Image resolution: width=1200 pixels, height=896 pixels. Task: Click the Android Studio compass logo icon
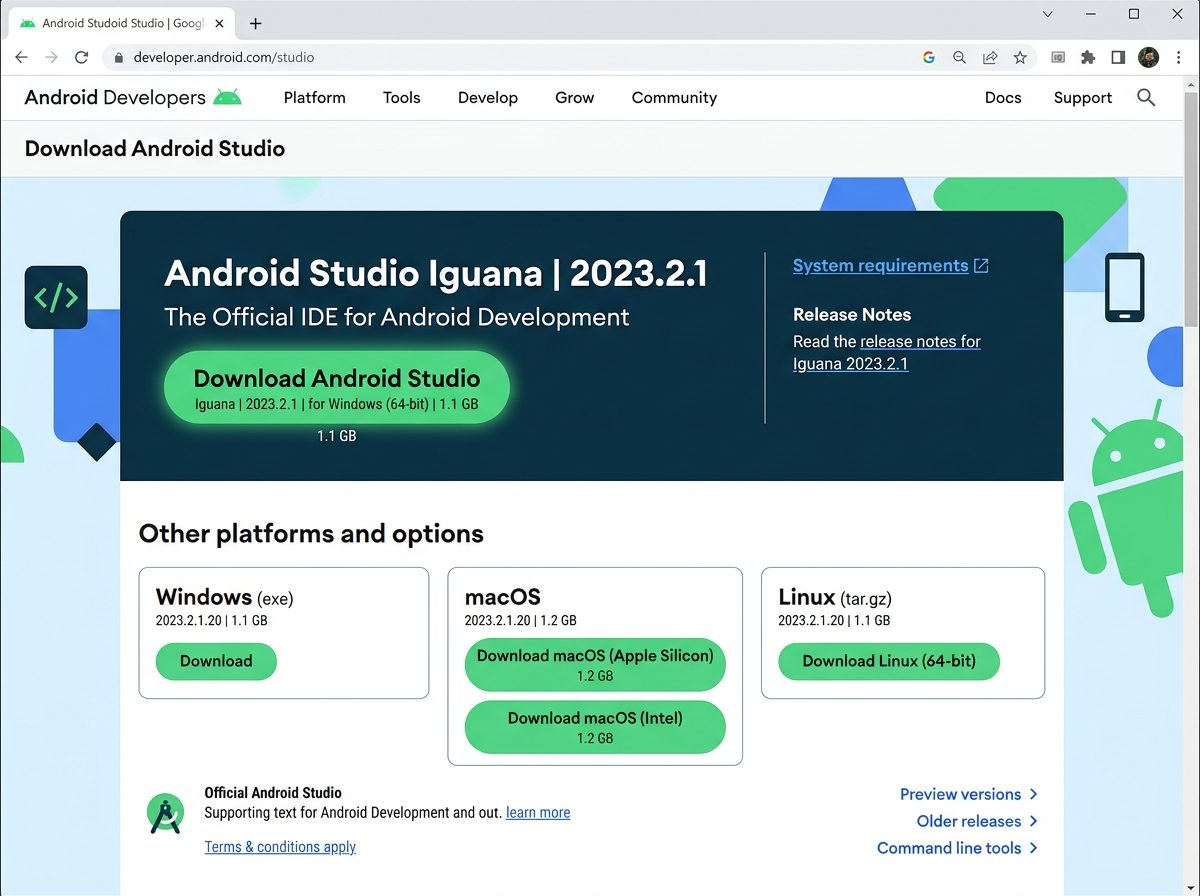[x=164, y=815]
